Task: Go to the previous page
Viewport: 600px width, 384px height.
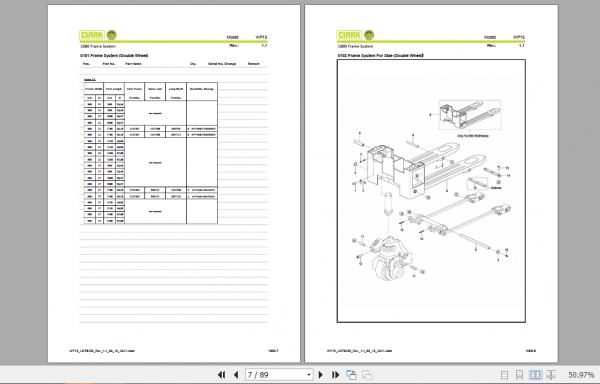Action: tap(236, 375)
